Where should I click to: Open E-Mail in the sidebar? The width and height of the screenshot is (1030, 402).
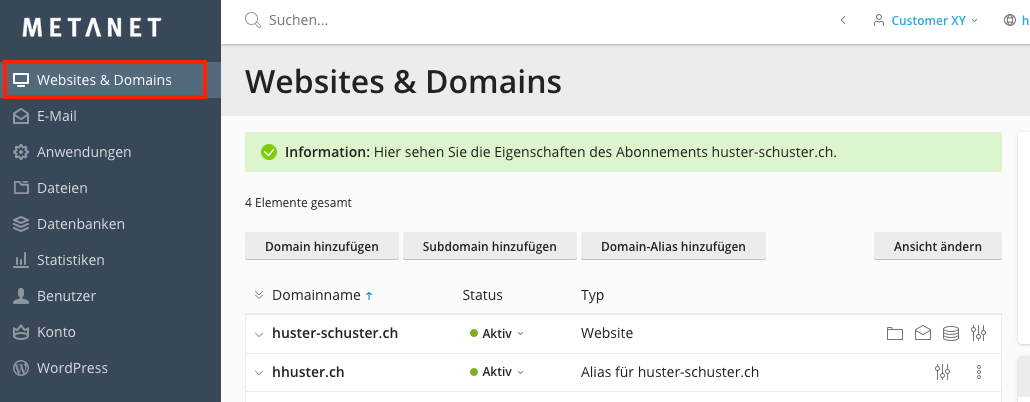tap(57, 116)
